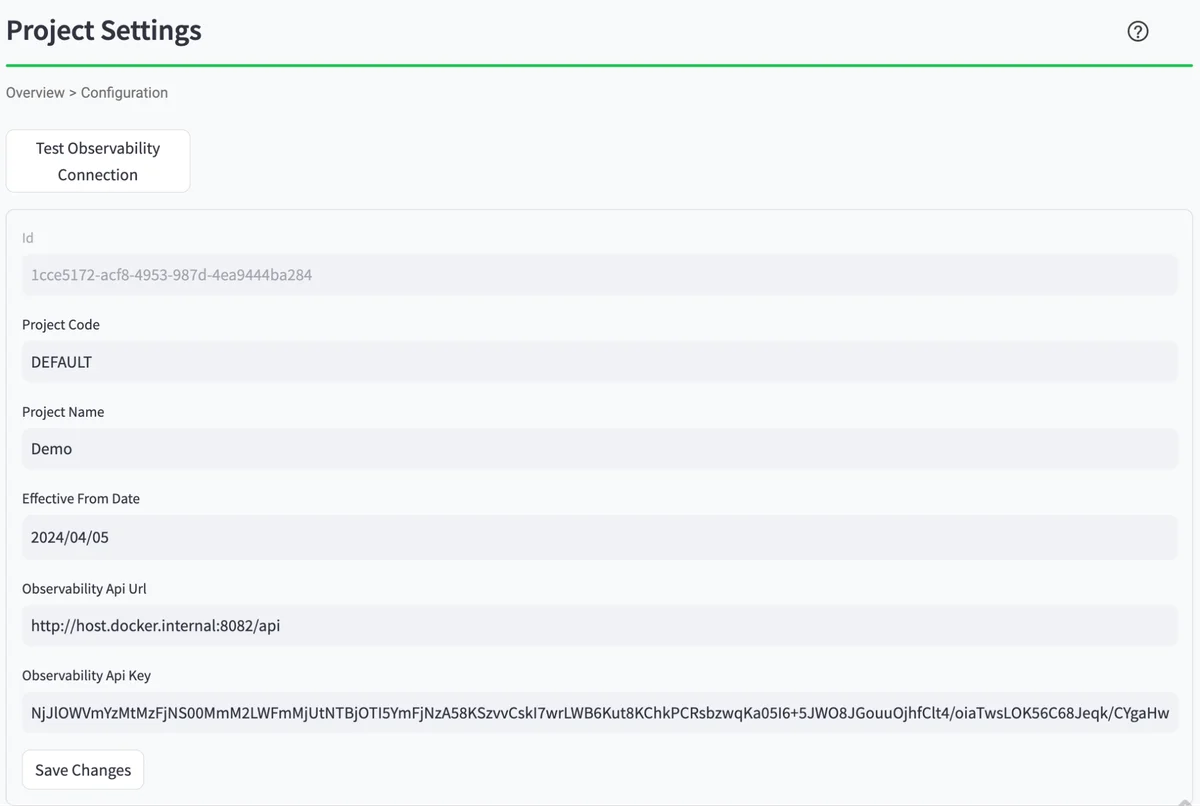Select Configuration in the breadcrumb trail

click(124, 92)
